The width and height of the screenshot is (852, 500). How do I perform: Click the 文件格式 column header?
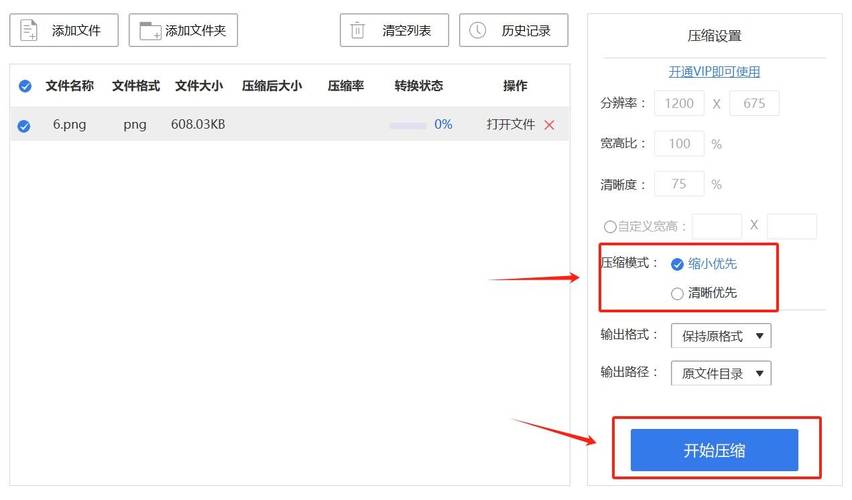coord(136,86)
